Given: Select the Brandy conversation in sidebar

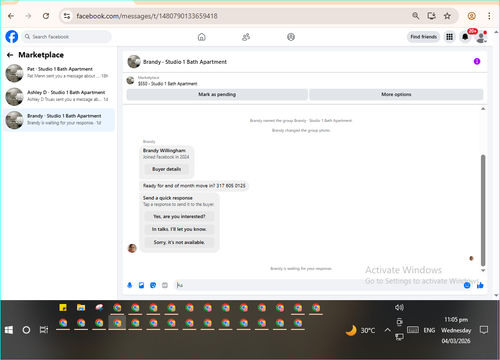Looking at the screenshot, I should (x=59, y=120).
